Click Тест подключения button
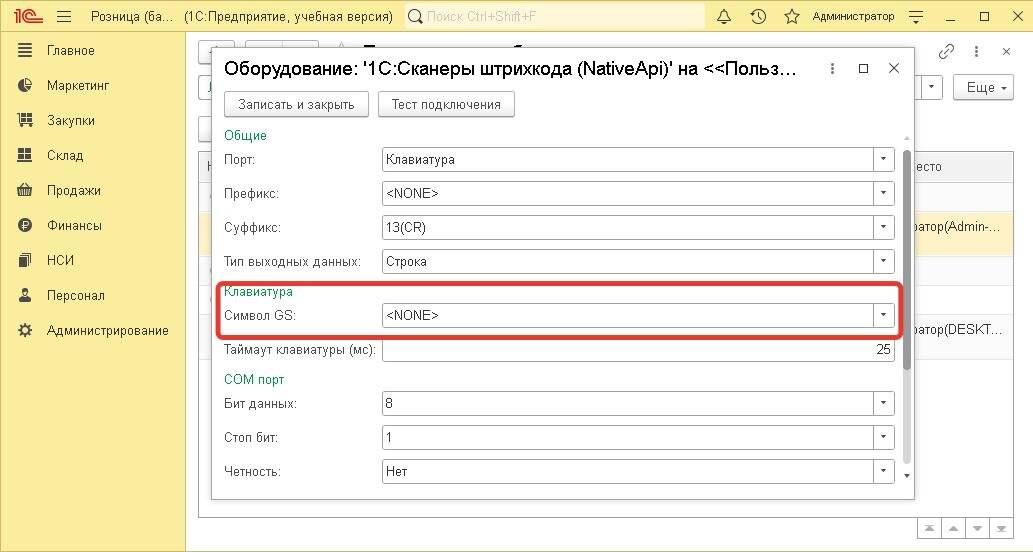The height and width of the screenshot is (552, 1033). [x=446, y=104]
